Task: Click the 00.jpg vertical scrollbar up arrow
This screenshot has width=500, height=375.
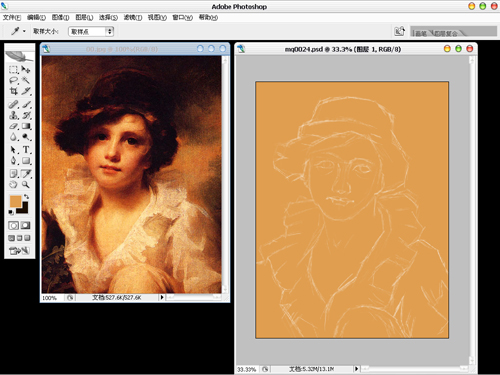Action: point(225,60)
